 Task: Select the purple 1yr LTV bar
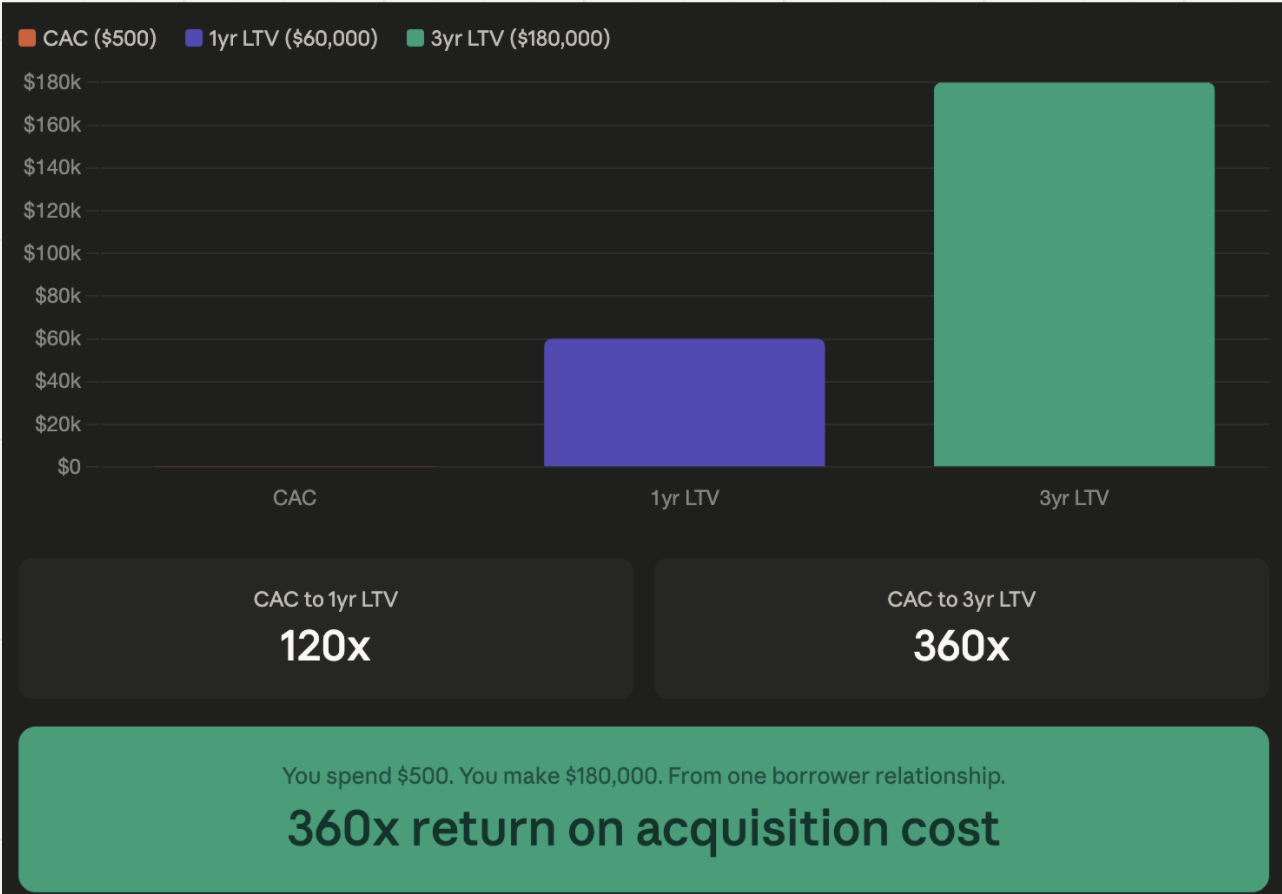pyautogui.click(x=684, y=403)
